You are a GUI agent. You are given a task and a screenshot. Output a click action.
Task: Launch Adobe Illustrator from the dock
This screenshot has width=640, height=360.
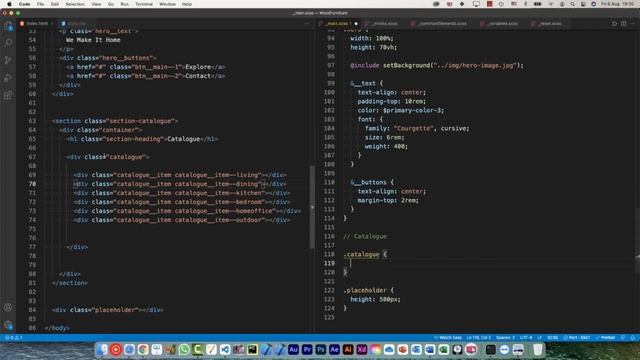click(348, 349)
